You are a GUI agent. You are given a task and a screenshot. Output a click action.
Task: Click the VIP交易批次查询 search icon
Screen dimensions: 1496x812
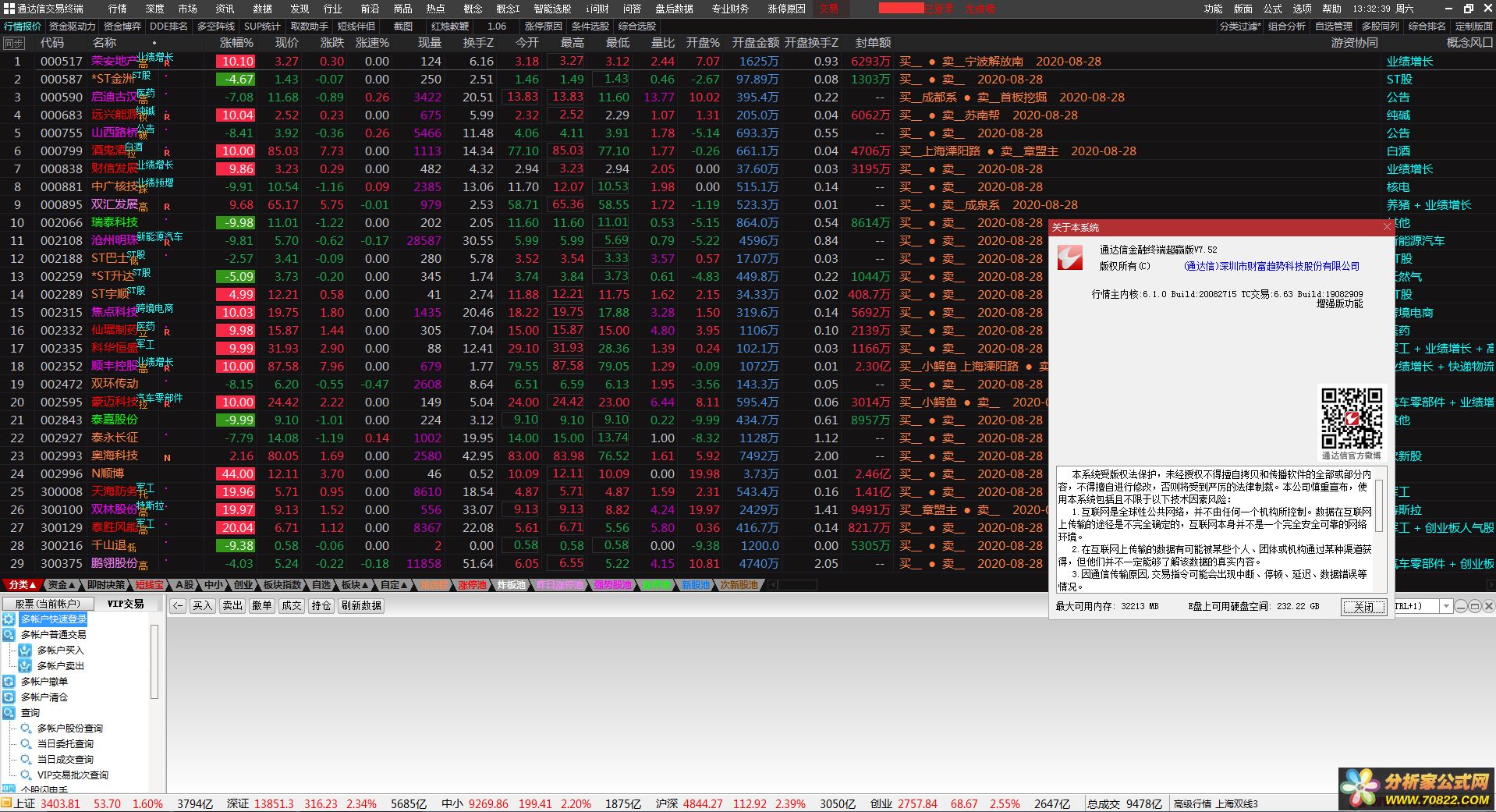(26, 775)
